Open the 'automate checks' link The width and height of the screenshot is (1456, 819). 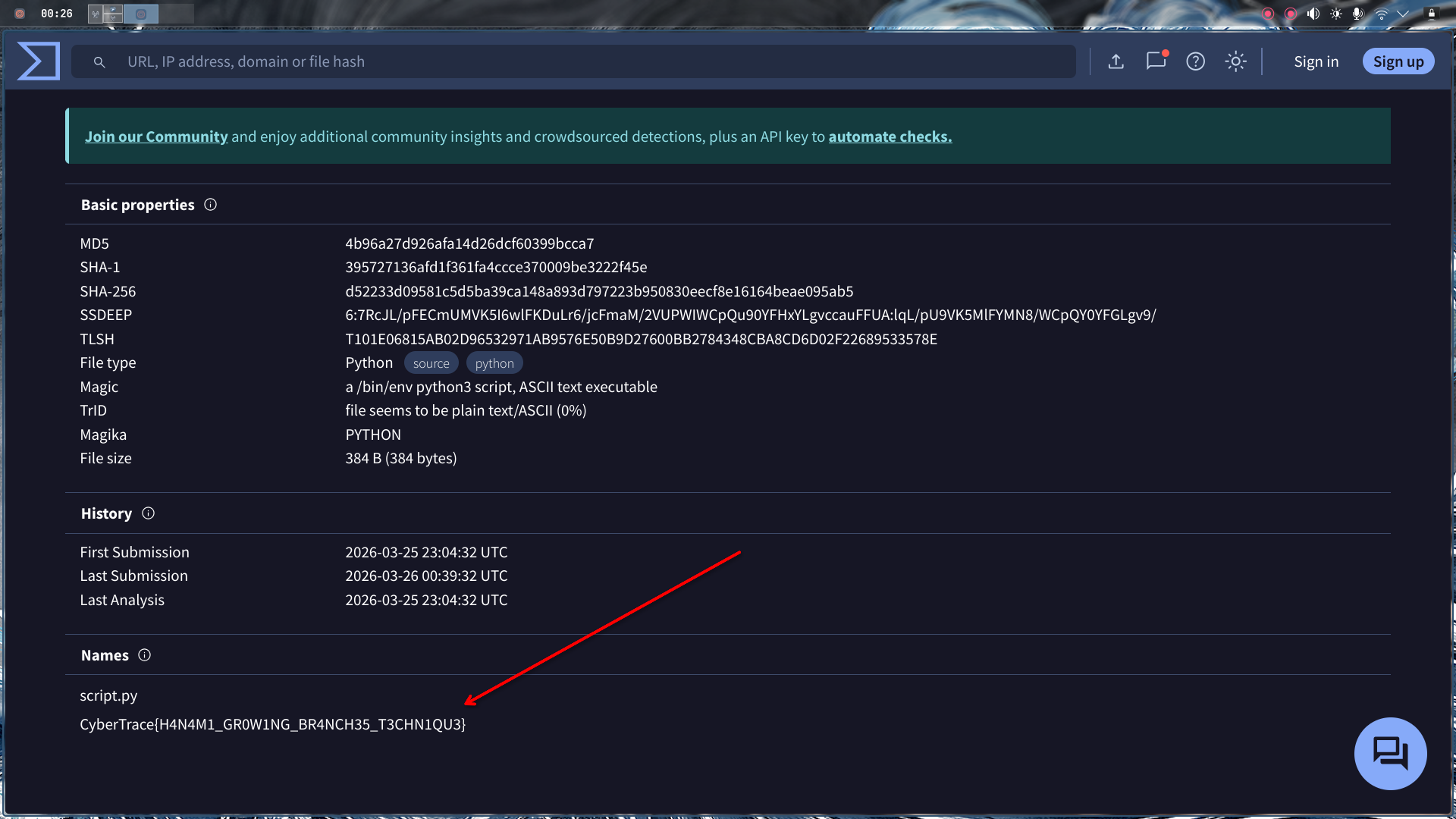pyautogui.click(x=890, y=136)
